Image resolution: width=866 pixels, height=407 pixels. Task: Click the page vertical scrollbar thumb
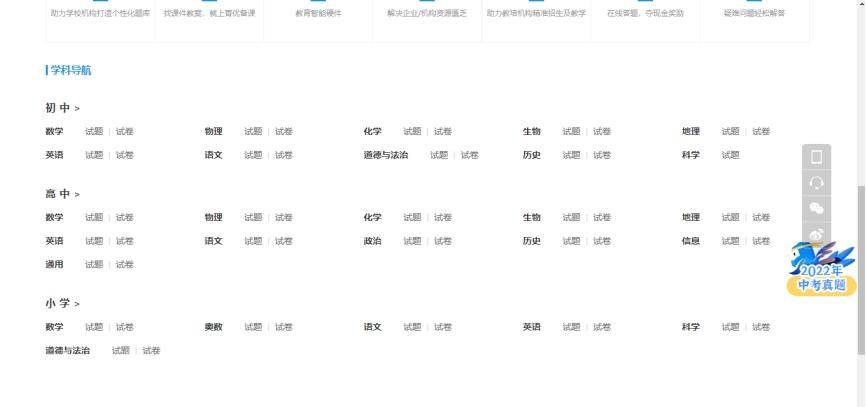pyautogui.click(x=861, y=271)
